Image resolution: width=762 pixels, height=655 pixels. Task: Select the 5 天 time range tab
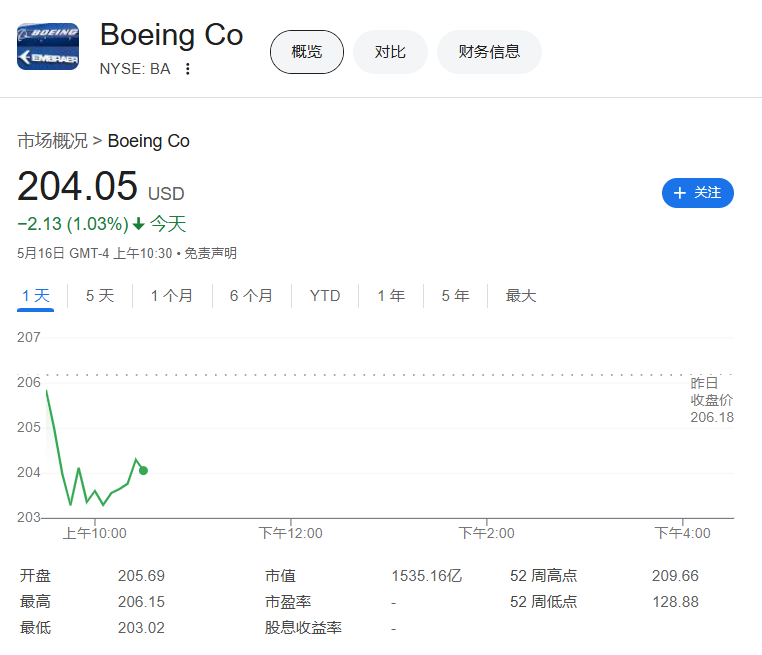click(x=100, y=295)
